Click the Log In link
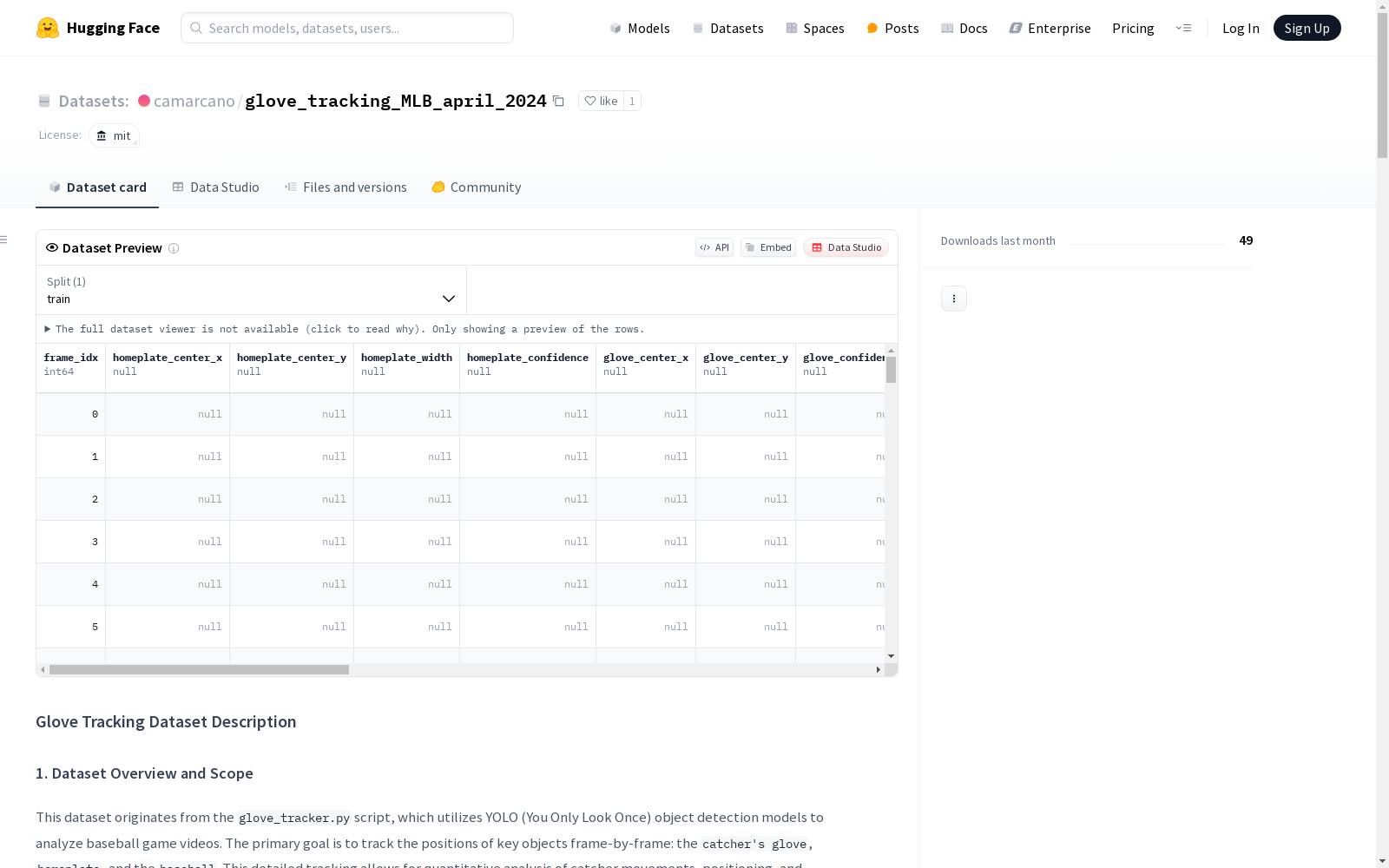 tap(1241, 28)
